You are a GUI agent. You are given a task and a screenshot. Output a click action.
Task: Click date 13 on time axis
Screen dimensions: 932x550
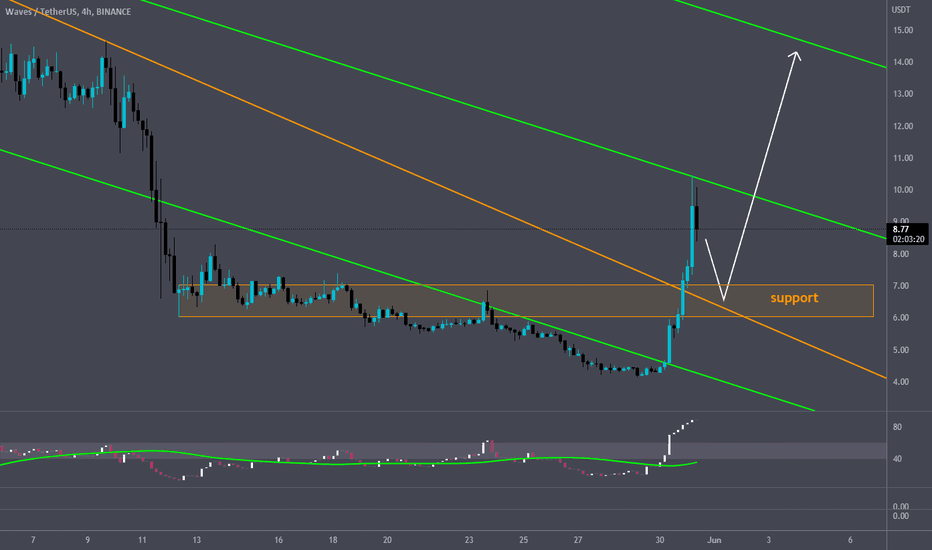(196, 540)
